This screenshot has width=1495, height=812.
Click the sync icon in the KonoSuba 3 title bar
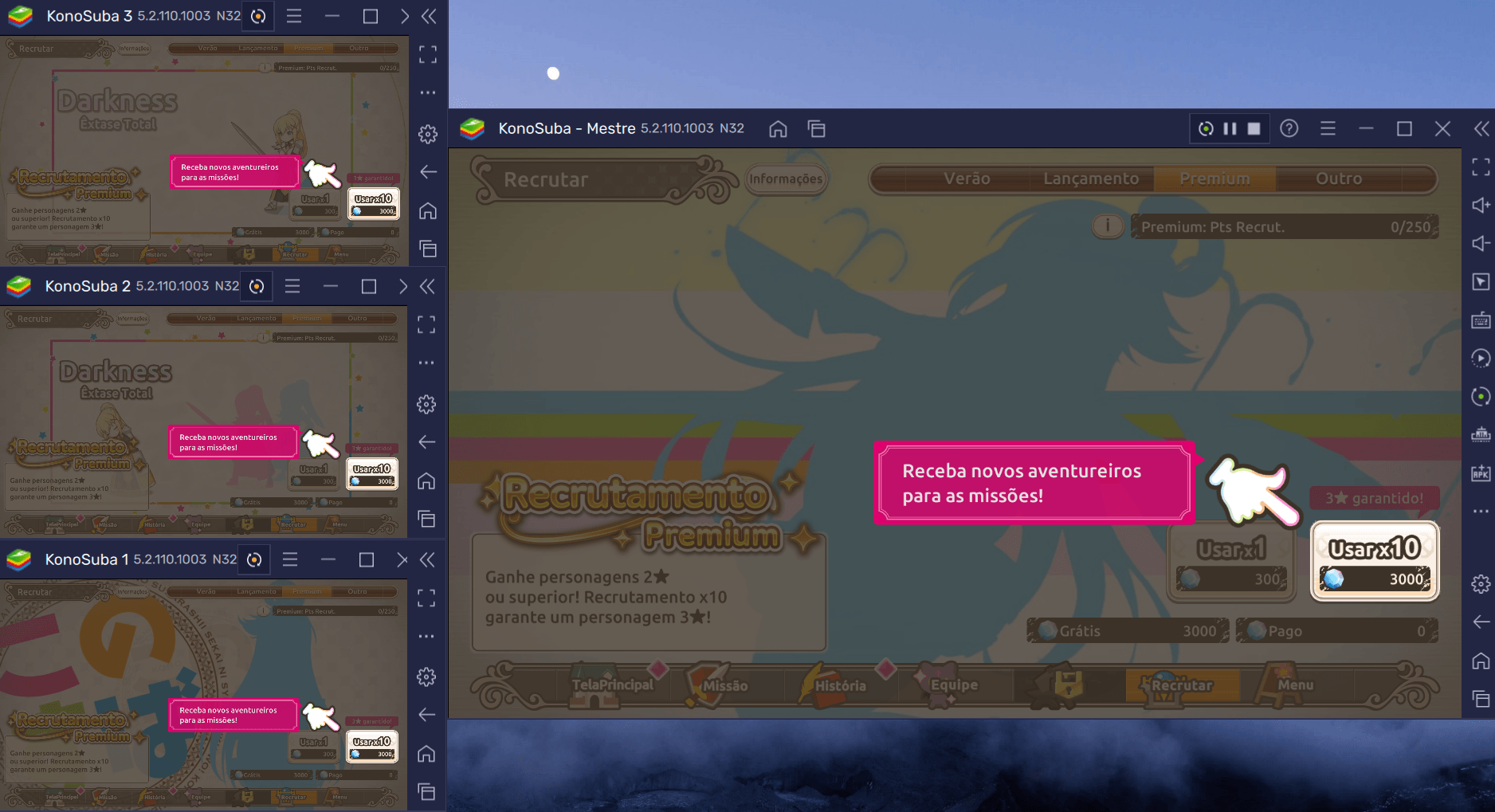(x=258, y=16)
